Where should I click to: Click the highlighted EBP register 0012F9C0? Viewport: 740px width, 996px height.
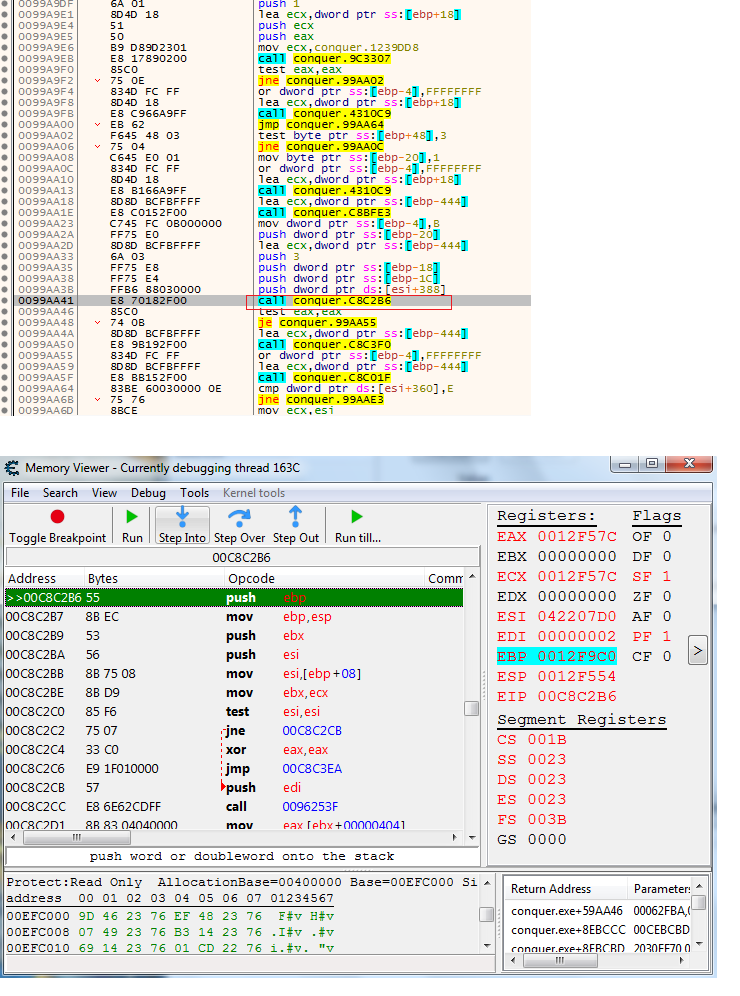click(x=556, y=657)
